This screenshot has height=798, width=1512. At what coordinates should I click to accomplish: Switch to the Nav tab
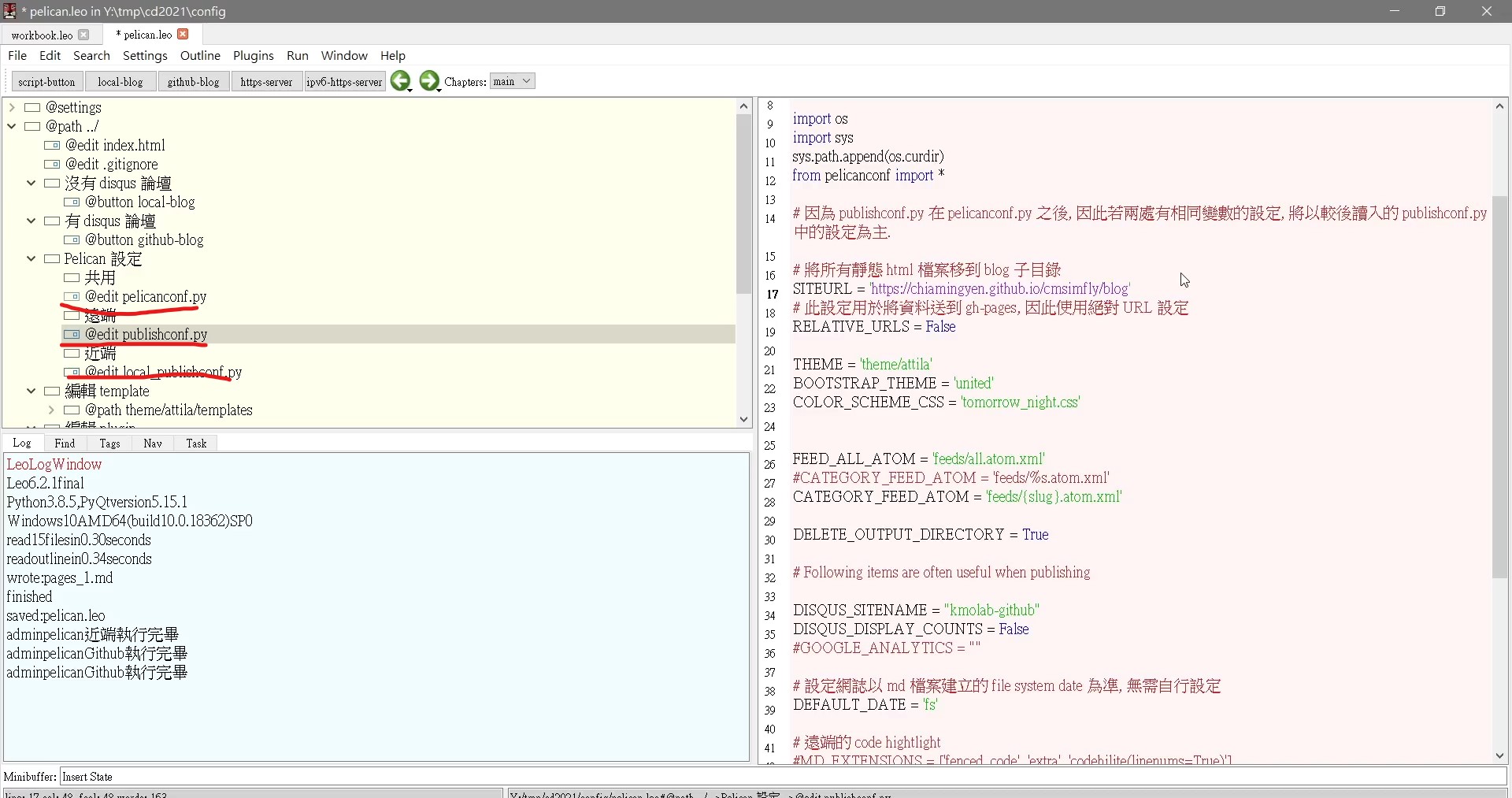(153, 444)
